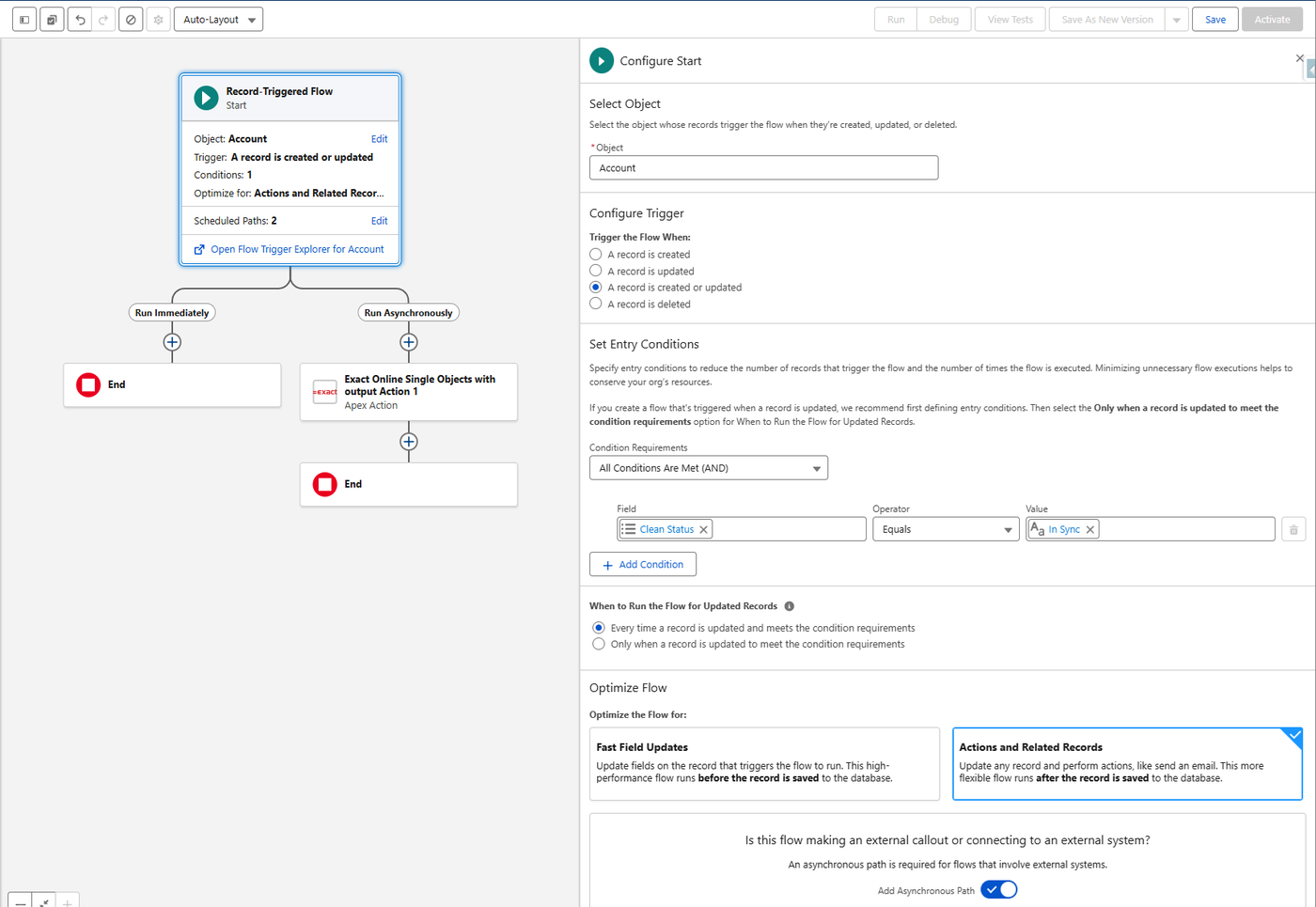Add element under Run Asynchronously path

tap(409, 342)
